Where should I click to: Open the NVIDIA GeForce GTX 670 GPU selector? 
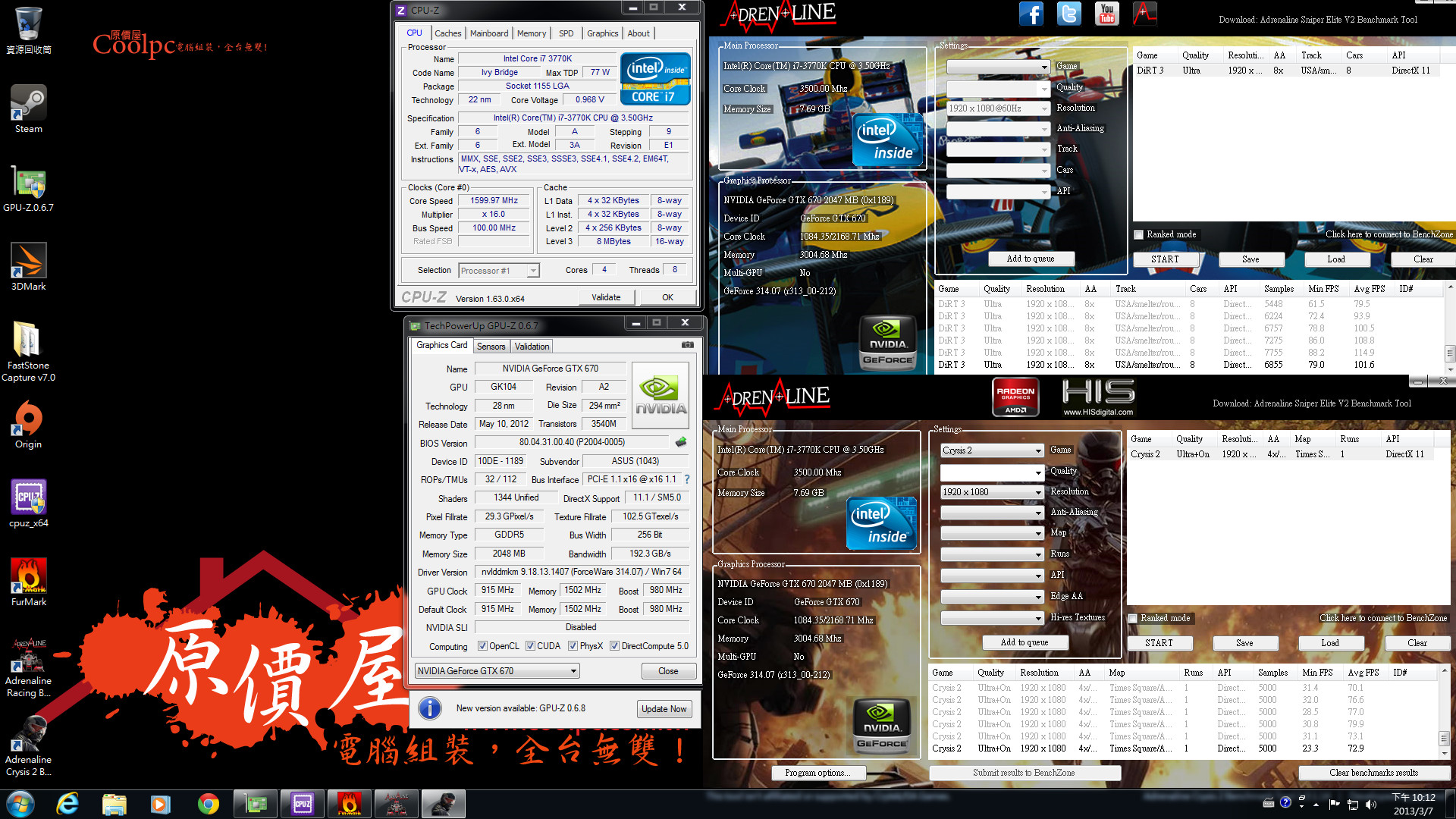(497, 671)
